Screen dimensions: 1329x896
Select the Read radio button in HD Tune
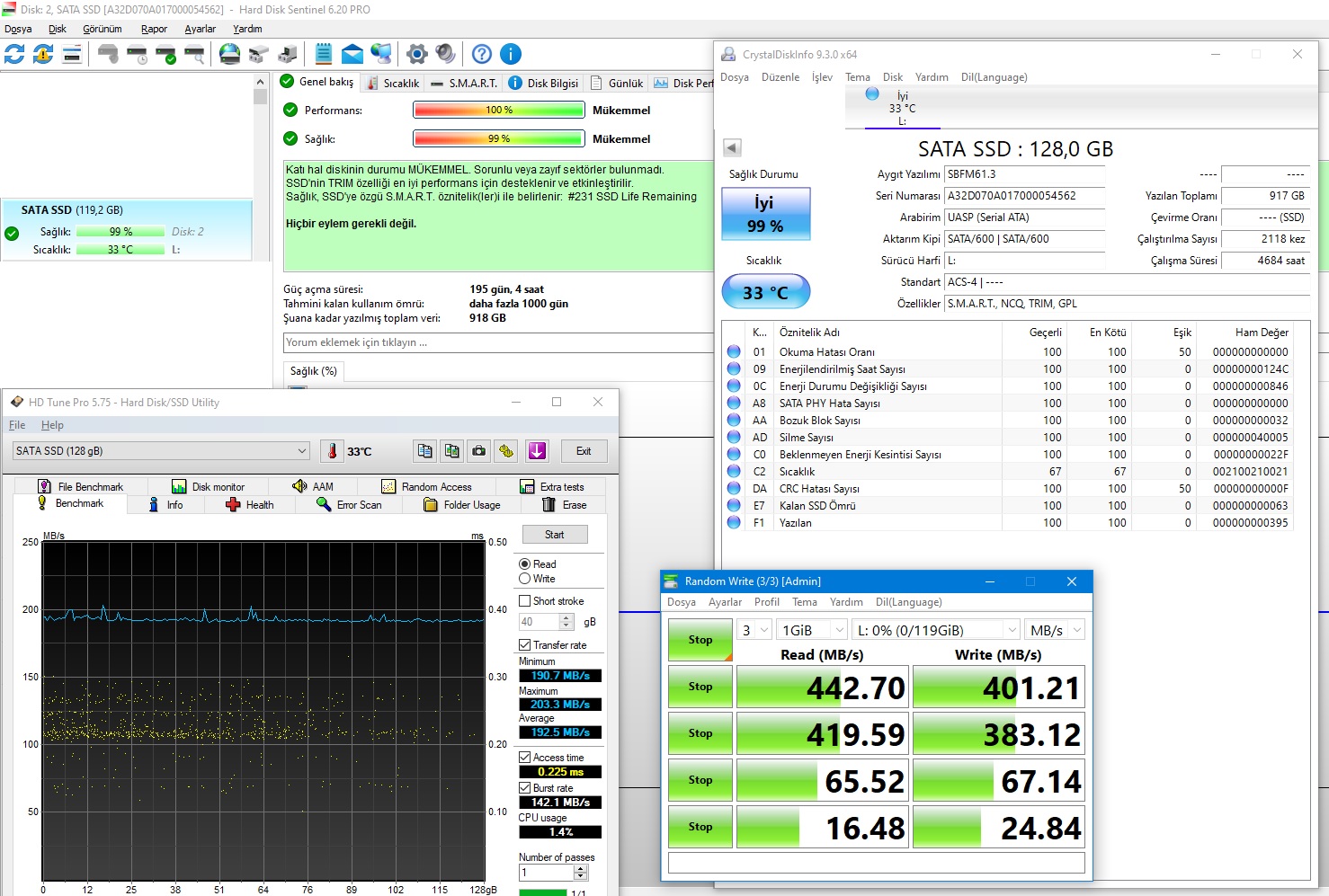[525, 564]
